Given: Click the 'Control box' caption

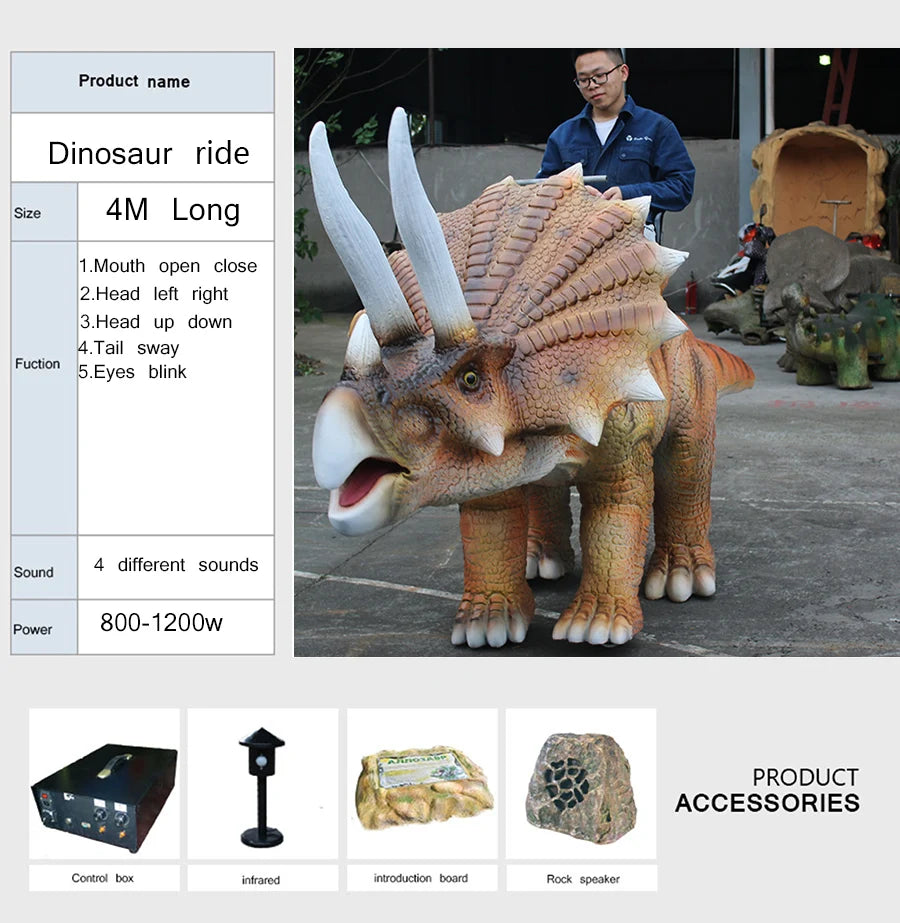Looking at the screenshot, I should [103, 878].
